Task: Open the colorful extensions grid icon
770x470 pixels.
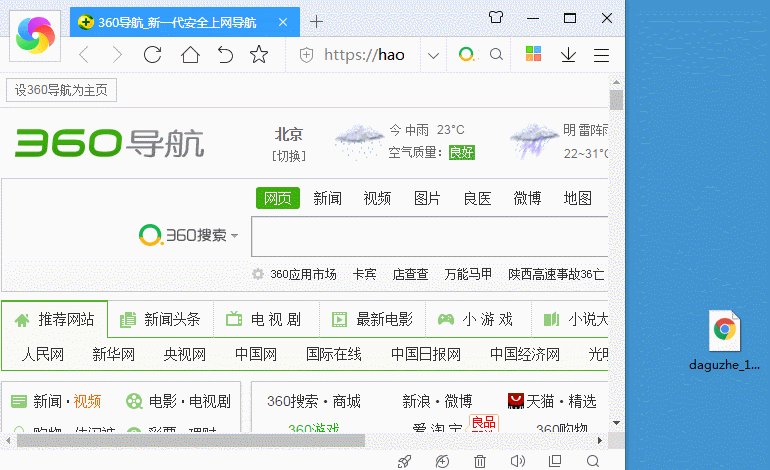Action: (534, 55)
